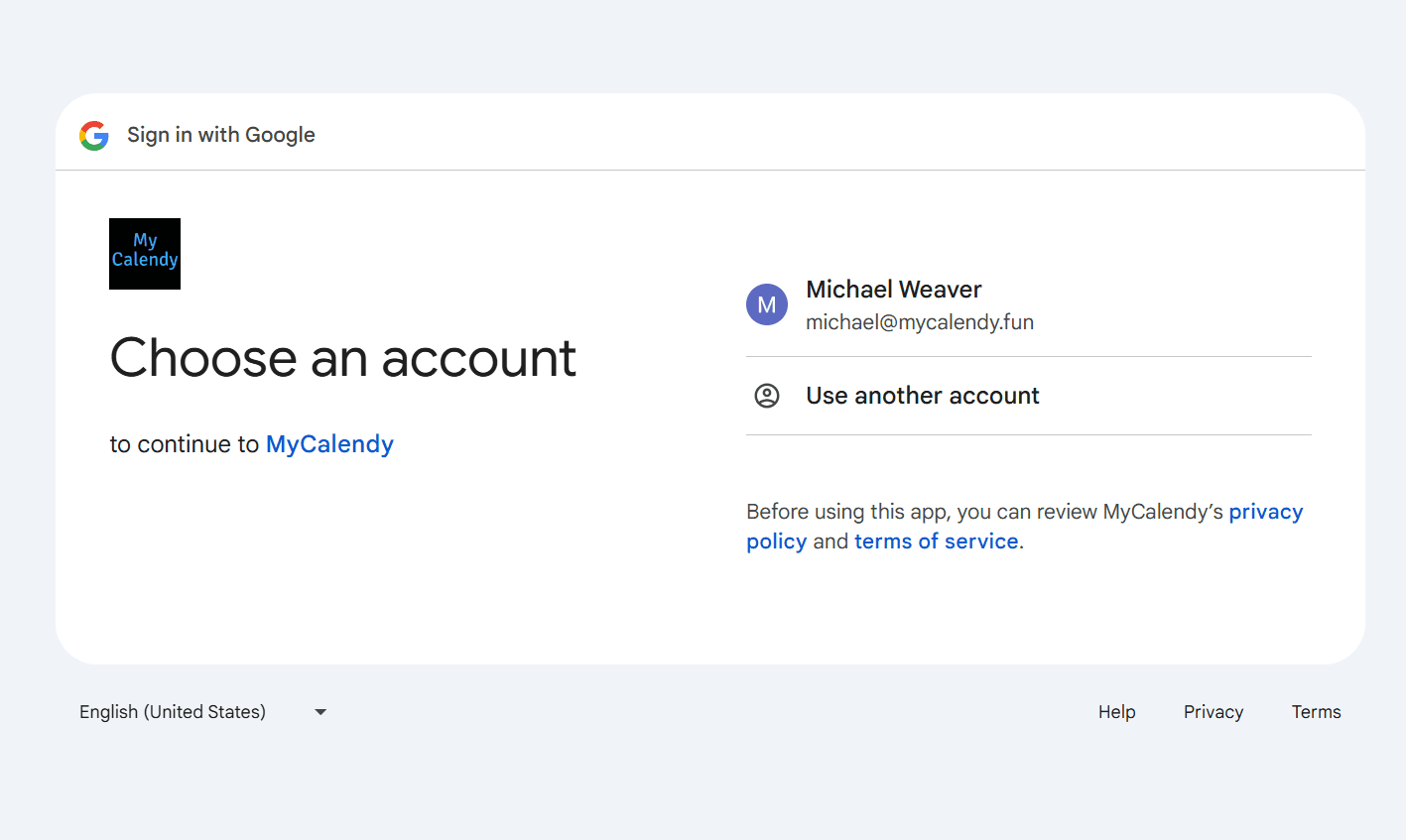Click the language selector dropdown arrow
The width and height of the screenshot is (1406, 840).
tap(320, 711)
